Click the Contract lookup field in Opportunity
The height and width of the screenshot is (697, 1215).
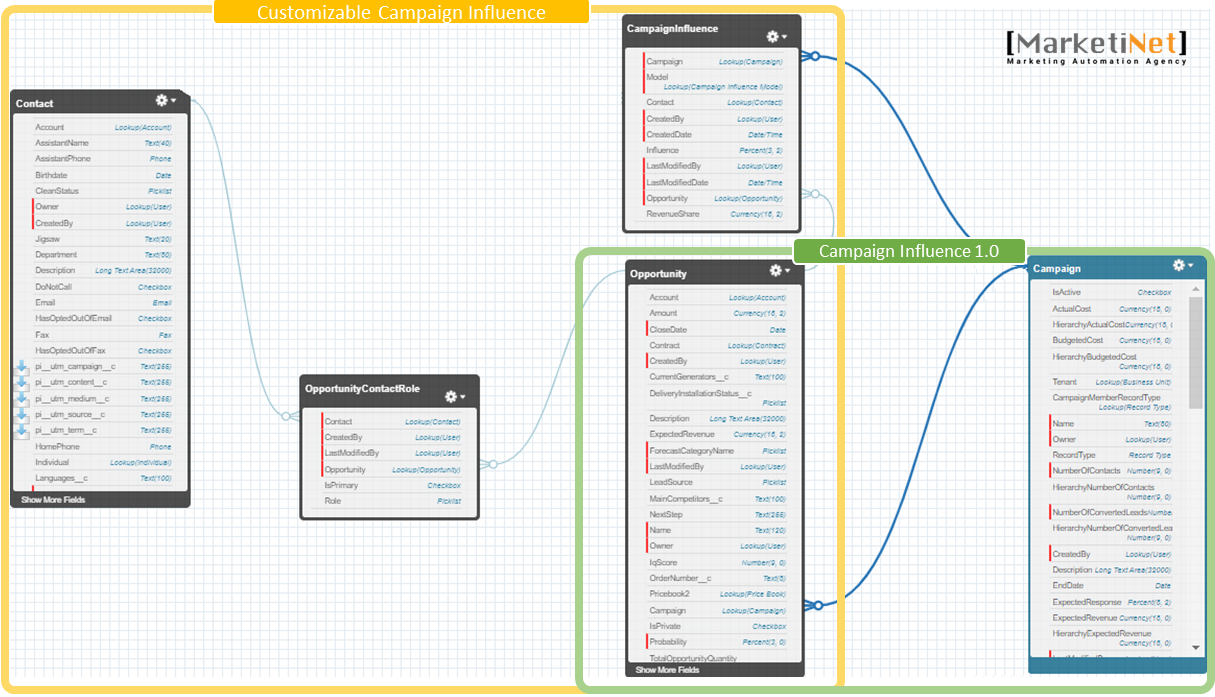717,346
